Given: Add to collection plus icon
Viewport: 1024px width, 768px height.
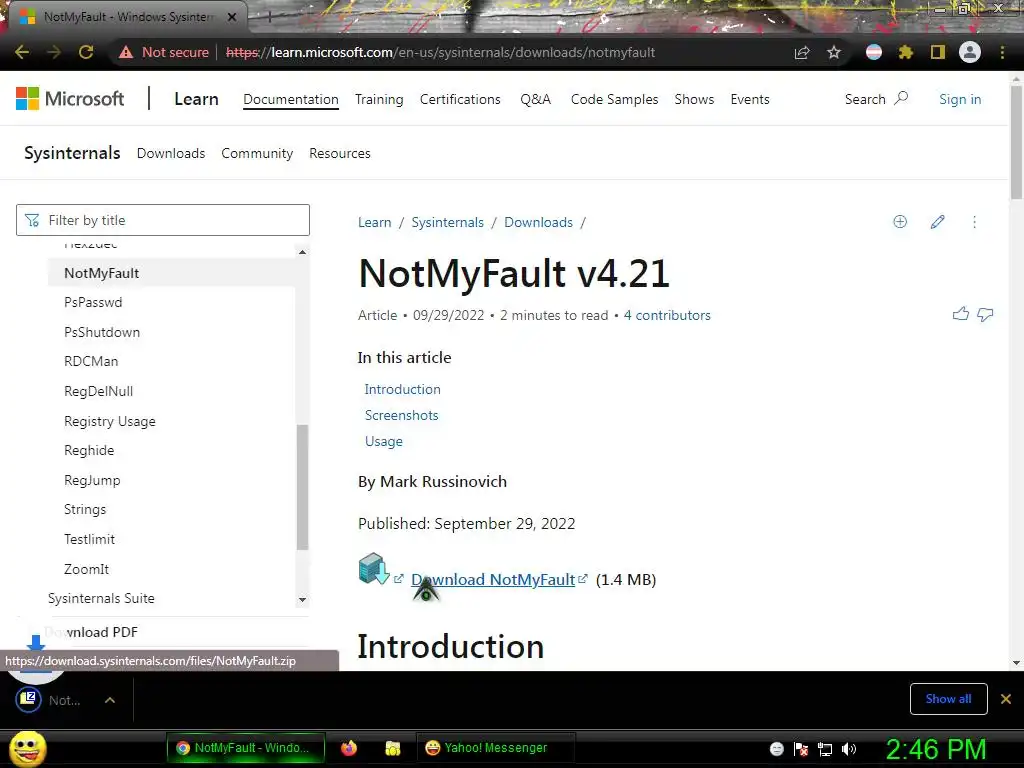Looking at the screenshot, I should click(x=900, y=222).
